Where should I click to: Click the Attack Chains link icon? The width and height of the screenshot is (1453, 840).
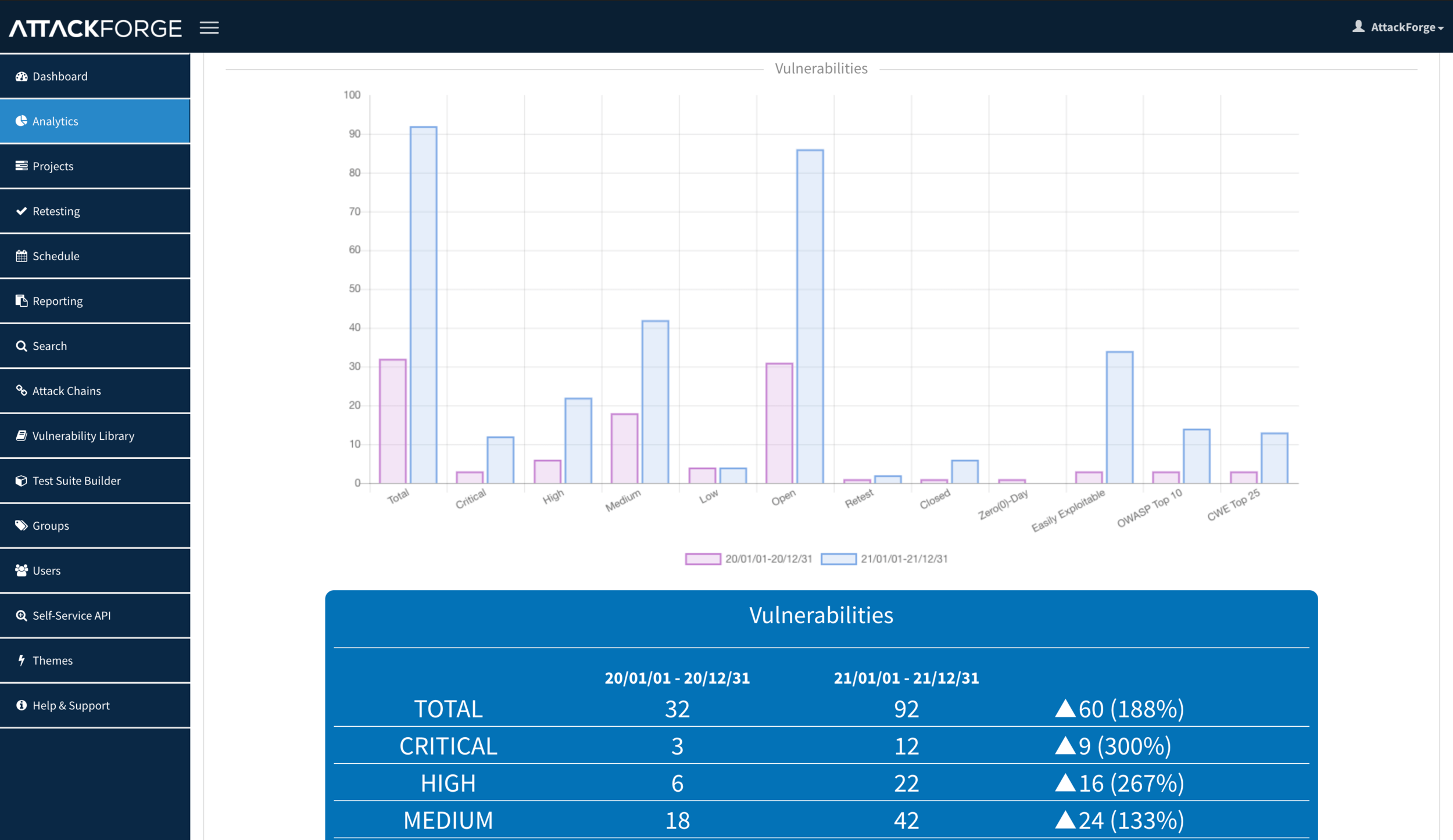click(22, 390)
